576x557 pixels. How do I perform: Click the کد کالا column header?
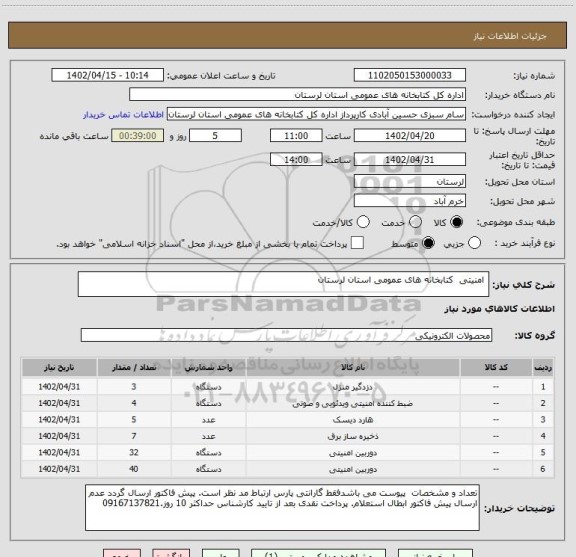tap(496, 367)
